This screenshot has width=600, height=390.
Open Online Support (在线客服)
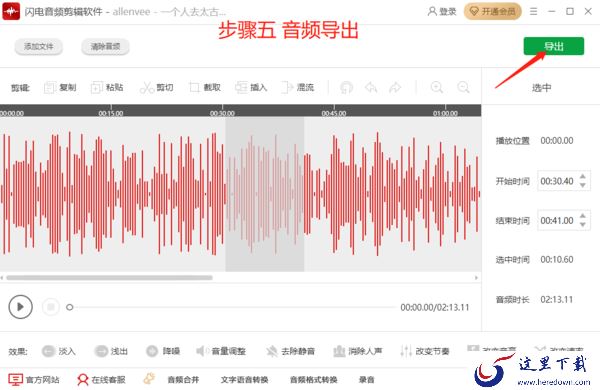[x=101, y=380]
